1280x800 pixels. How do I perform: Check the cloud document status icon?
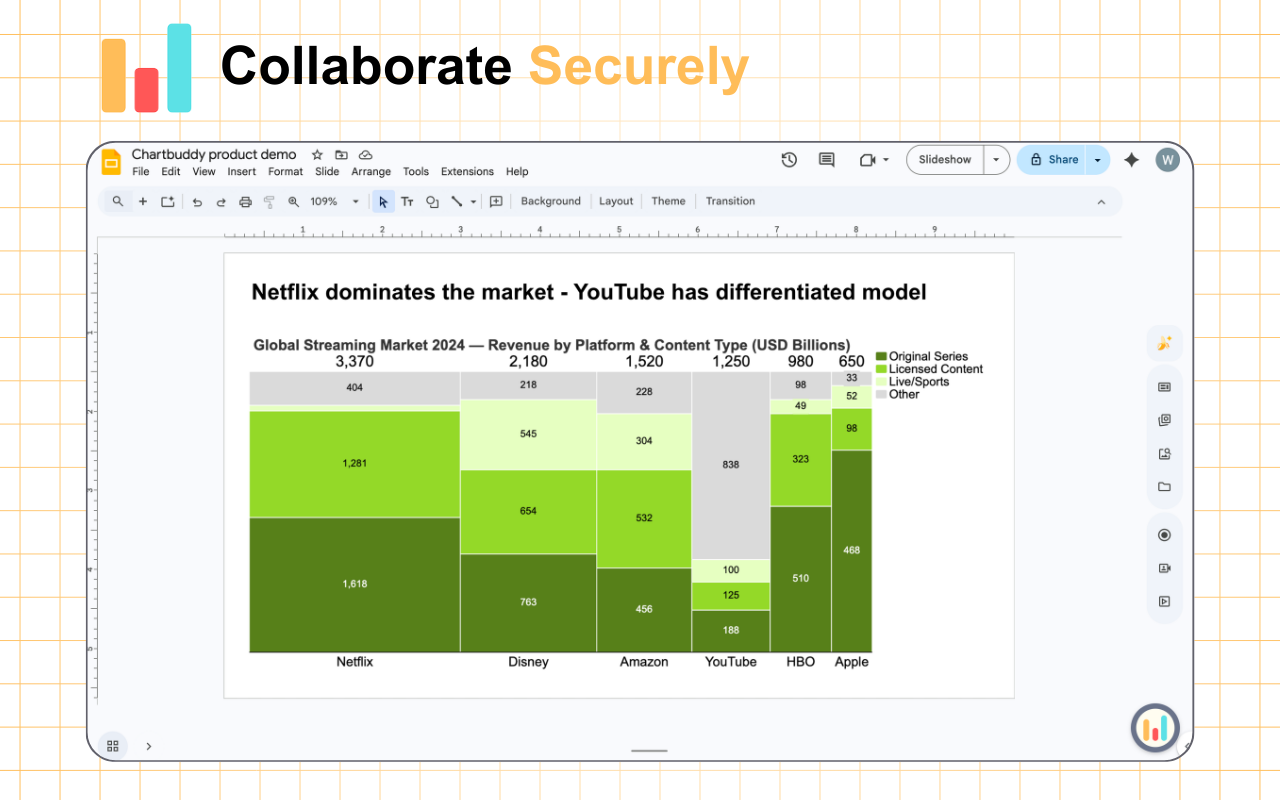click(365, 155)
